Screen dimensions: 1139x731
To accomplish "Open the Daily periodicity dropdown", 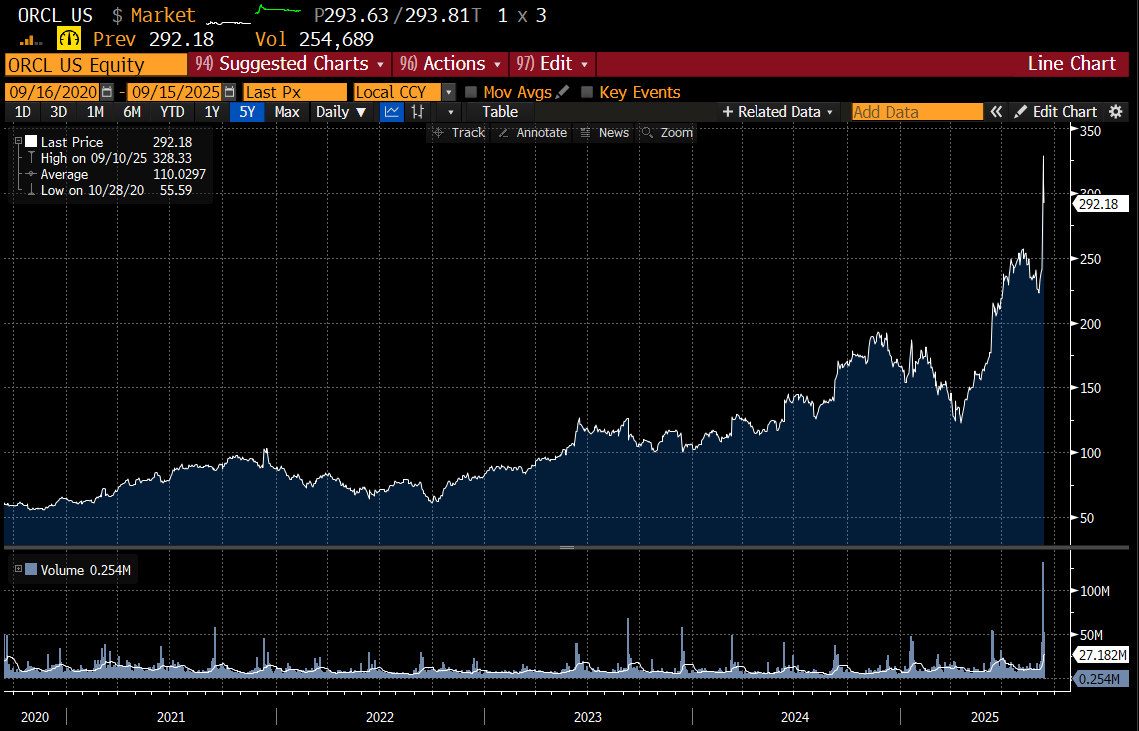I will [341, 112].
